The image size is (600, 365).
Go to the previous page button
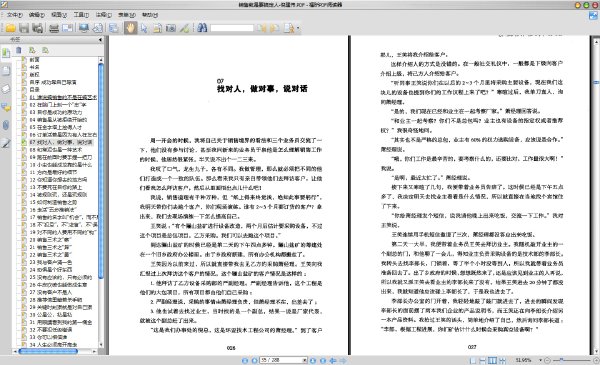pyautogui.click(x=254, y=360)
